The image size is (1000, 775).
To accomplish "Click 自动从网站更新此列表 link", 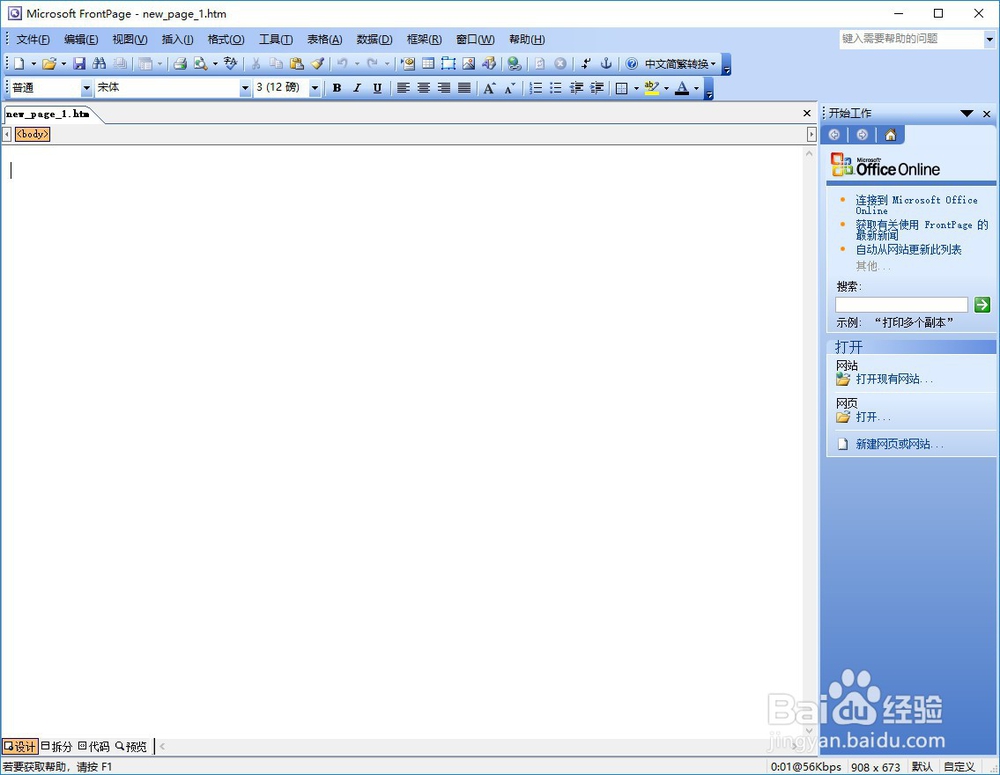I will [908, 249].
